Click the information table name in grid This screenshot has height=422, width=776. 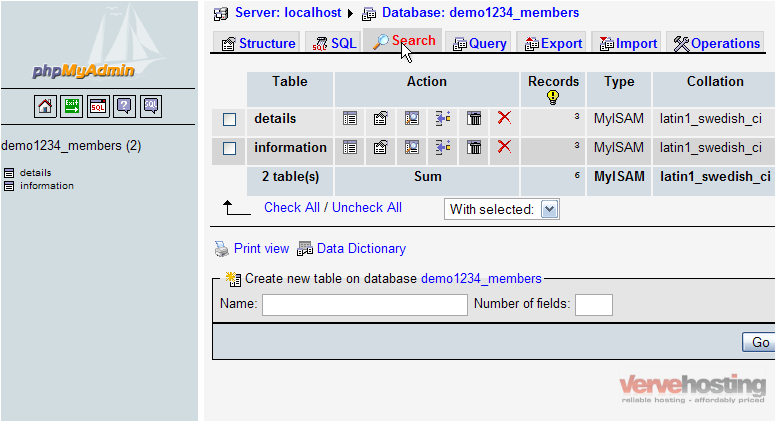coord(291,147)
